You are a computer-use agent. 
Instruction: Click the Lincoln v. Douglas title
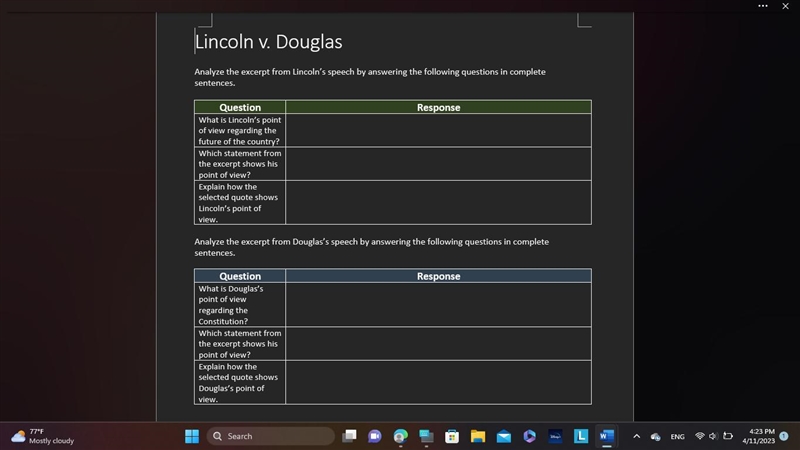[x=268, y=42]
